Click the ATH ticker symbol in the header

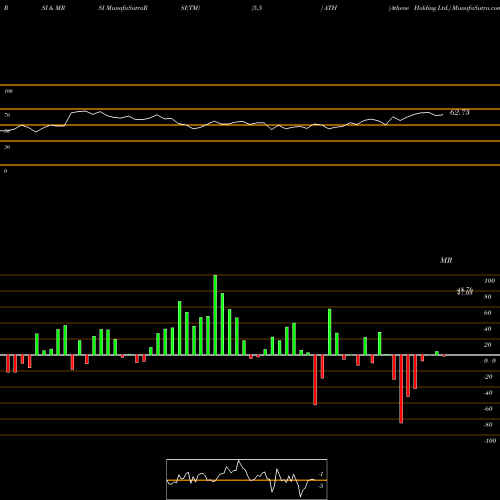tap(330, 8)
